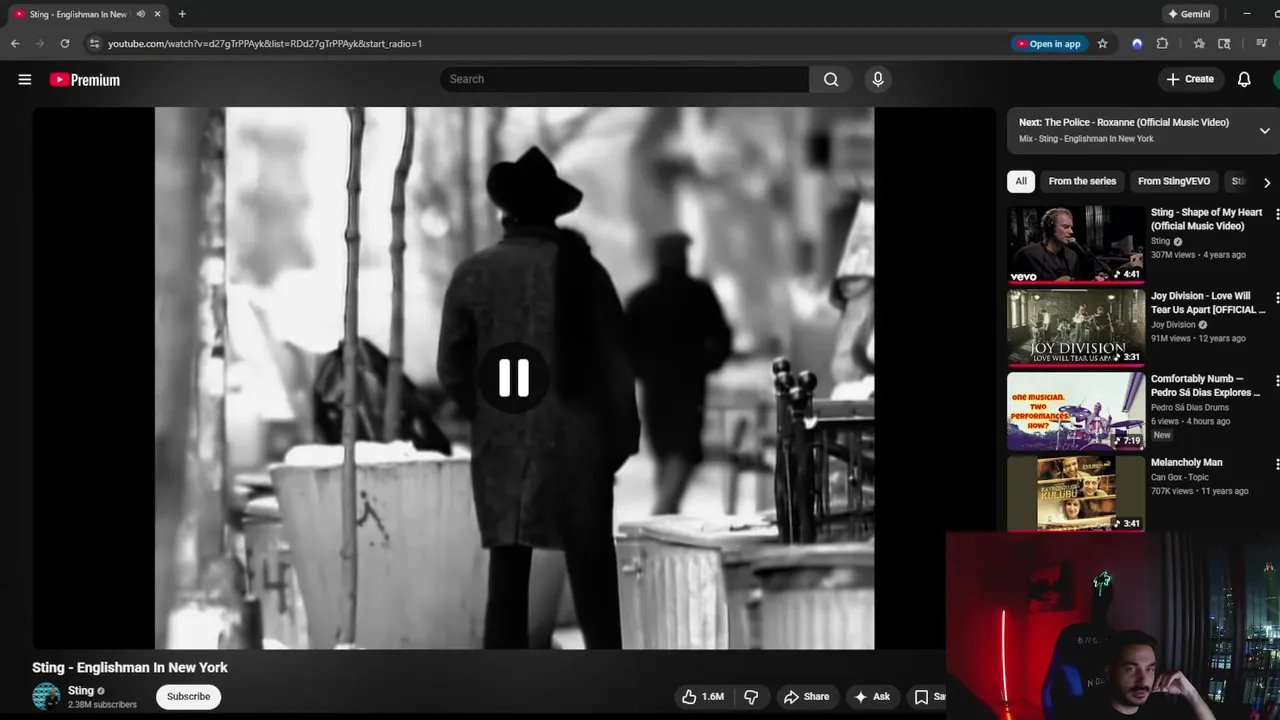Open the blue round extension icon

point(1137,44)
